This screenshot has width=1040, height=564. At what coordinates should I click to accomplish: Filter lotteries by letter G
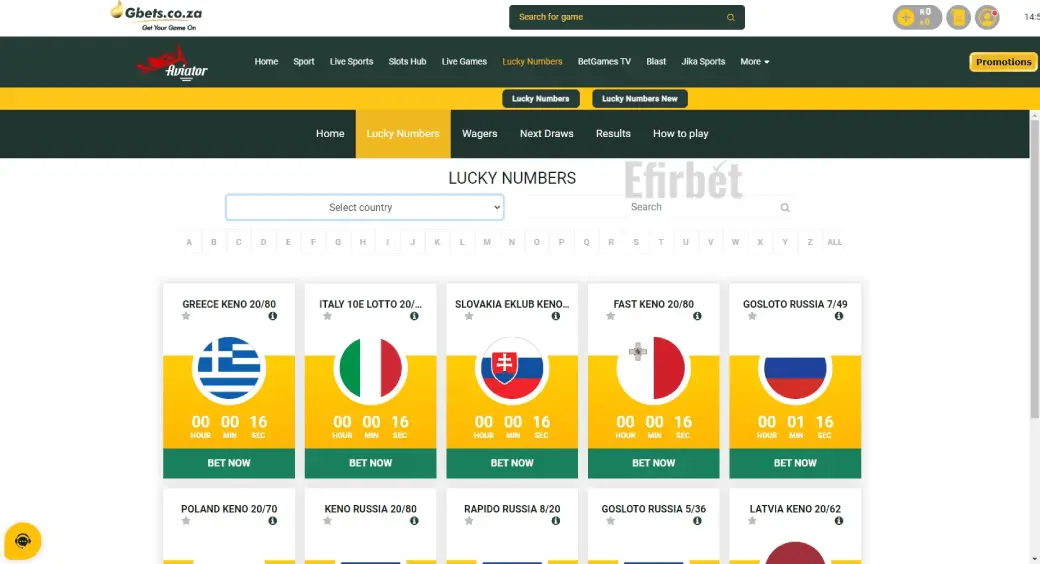pos(338,242)
